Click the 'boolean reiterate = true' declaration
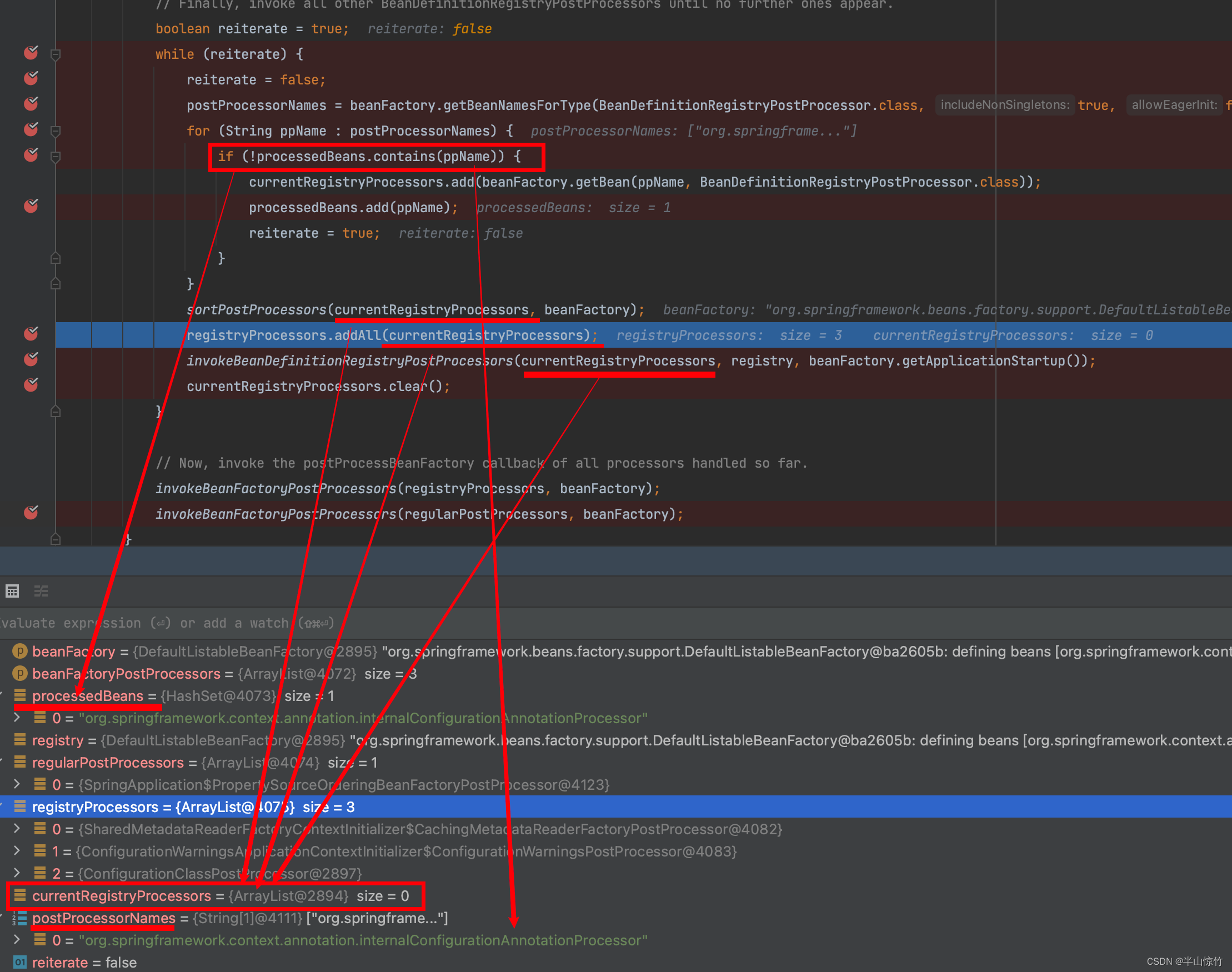The width and height of the screenshot is (1232, 972). tap(252, 28)
